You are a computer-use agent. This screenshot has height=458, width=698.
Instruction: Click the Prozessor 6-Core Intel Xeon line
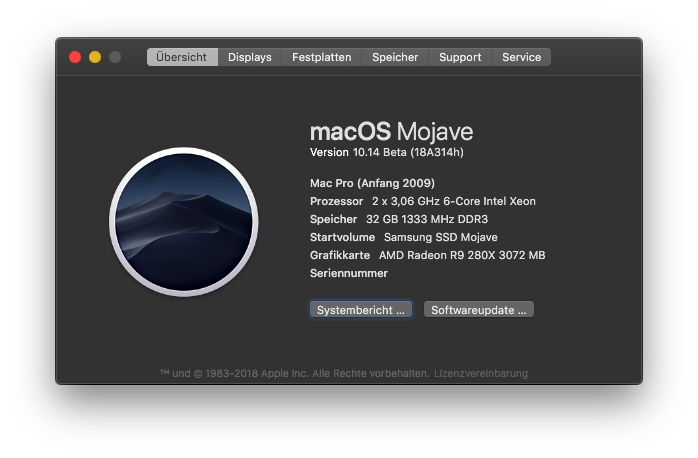point(422,201)
